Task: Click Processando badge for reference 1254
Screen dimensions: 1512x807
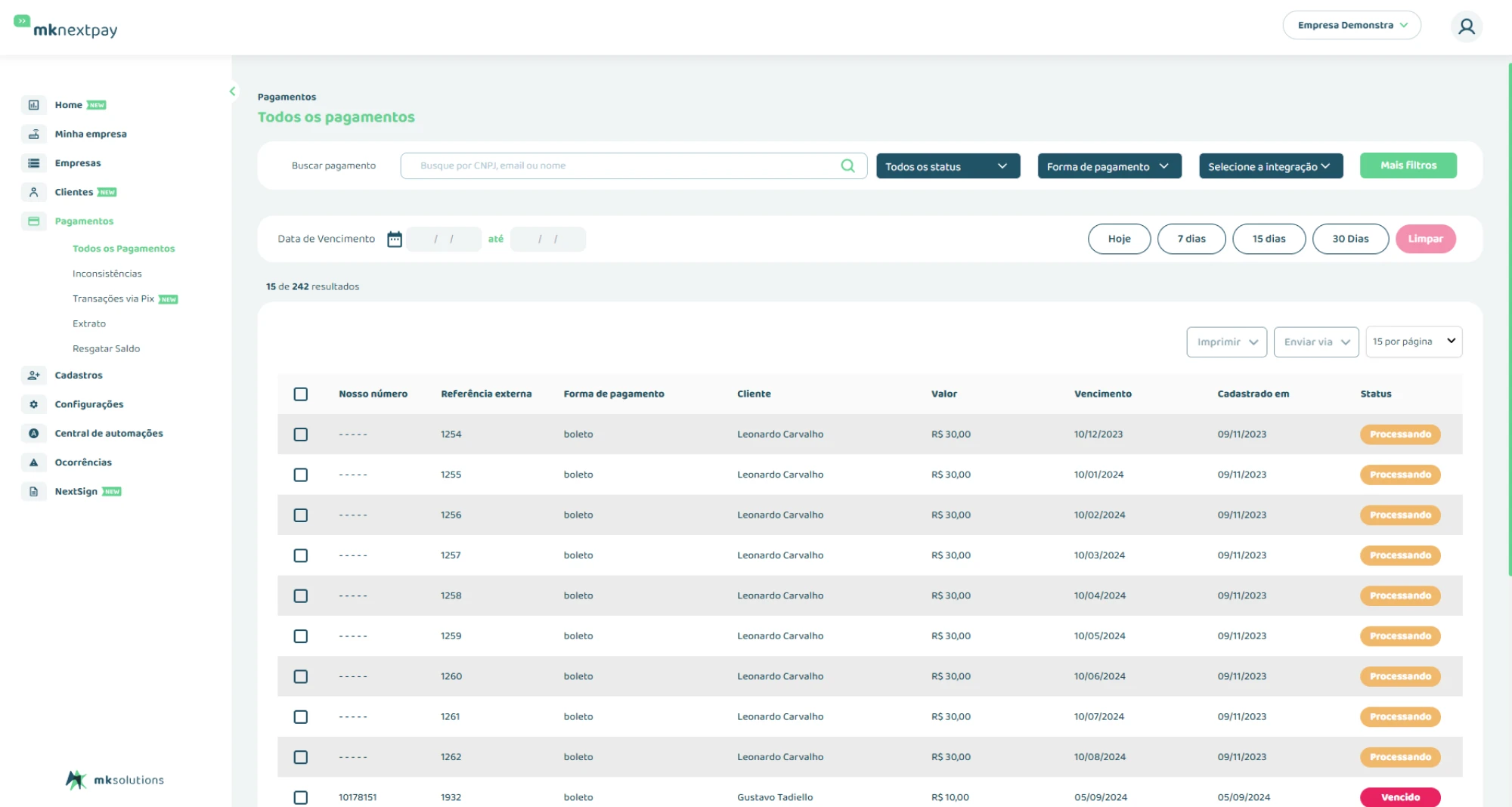Action: pyautogui.click(x=1400, y=434)
